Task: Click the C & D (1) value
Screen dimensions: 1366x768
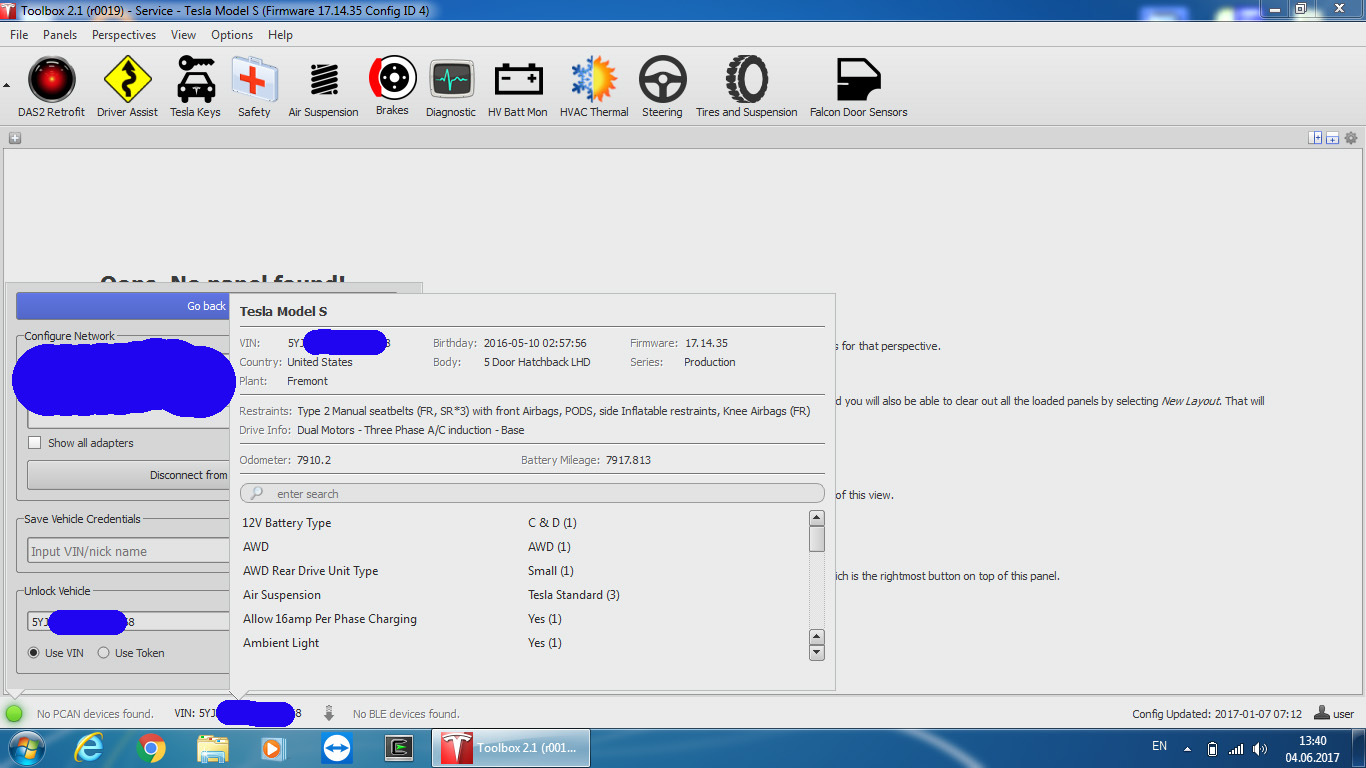Action: coord(552,523)
